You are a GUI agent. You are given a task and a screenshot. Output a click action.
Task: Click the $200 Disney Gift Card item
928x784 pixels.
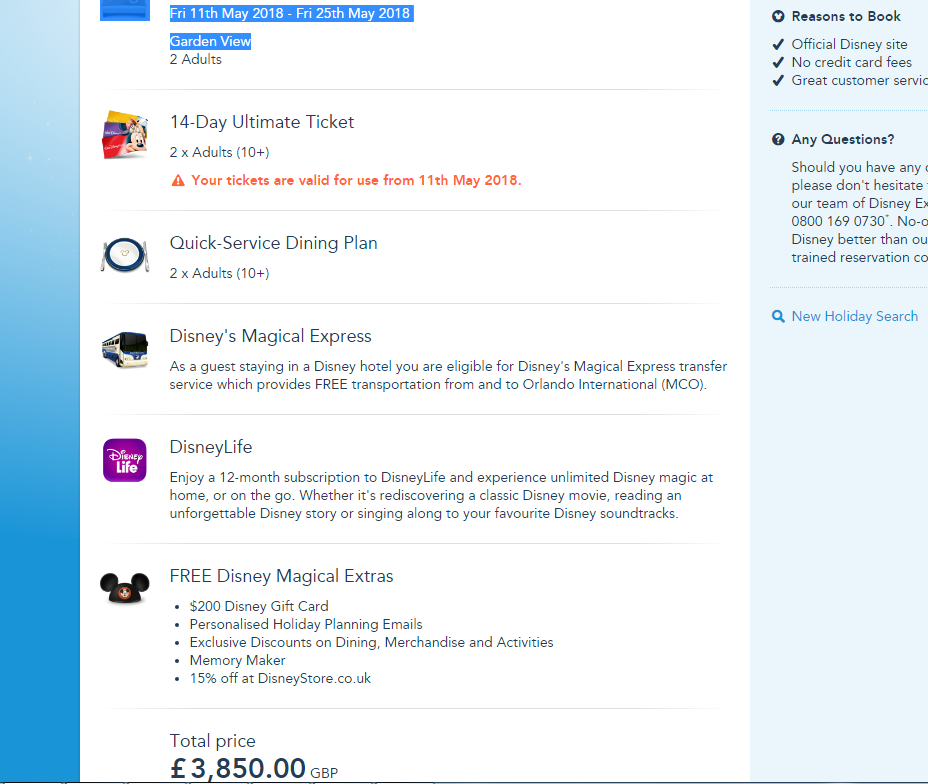[259, 606]
